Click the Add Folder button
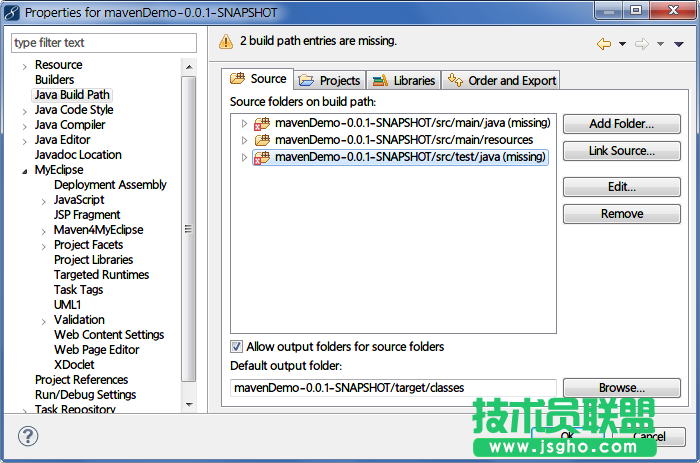The width and height of the screenshot is (700, 463). point(621,124)
